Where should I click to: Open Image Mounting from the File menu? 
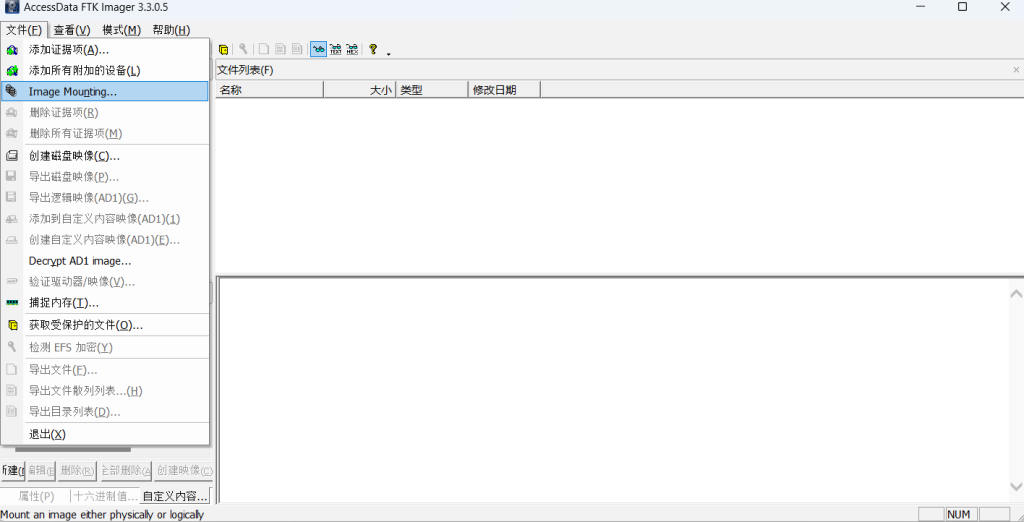click(72, 92)
